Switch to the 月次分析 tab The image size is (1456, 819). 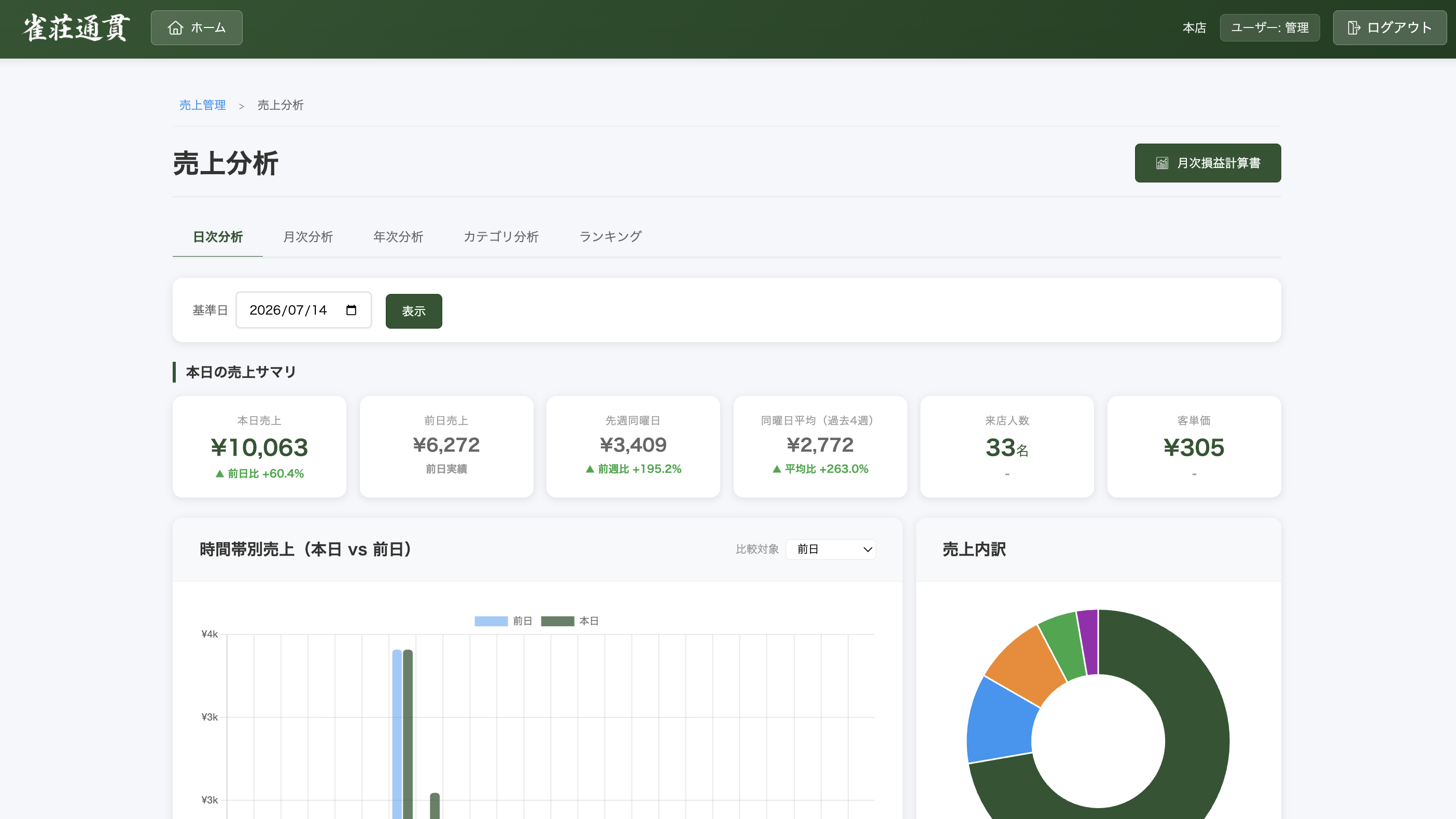308,237
